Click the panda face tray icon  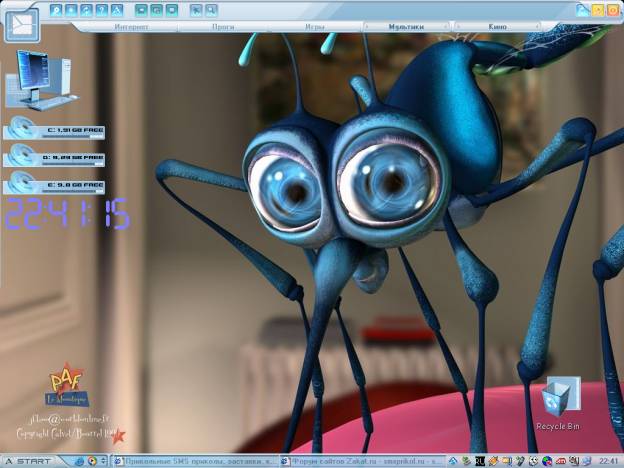point(534,461)
